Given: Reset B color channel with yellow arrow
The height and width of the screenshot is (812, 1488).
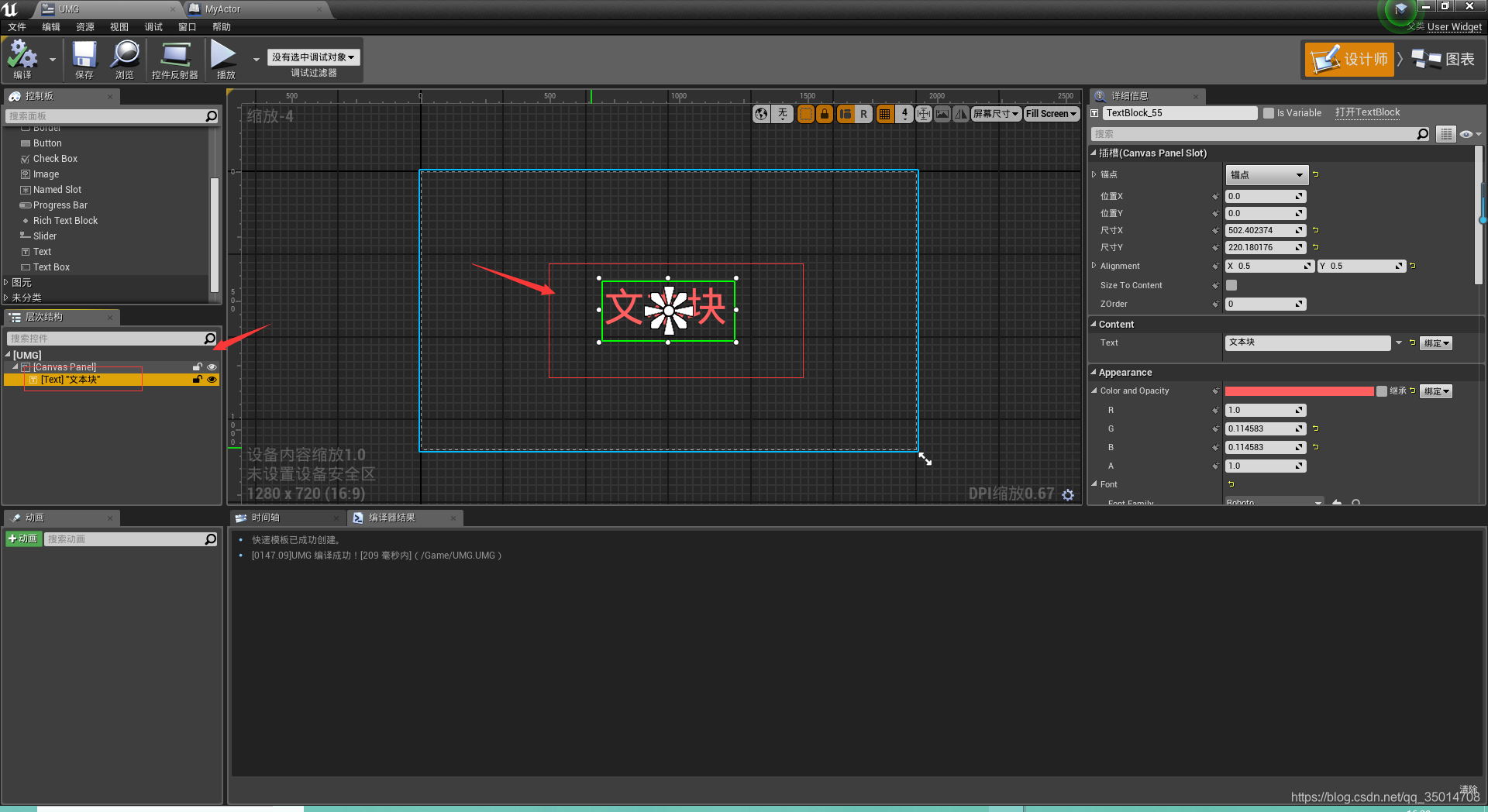Looking at the screenshot, I should click(1316, 447).
